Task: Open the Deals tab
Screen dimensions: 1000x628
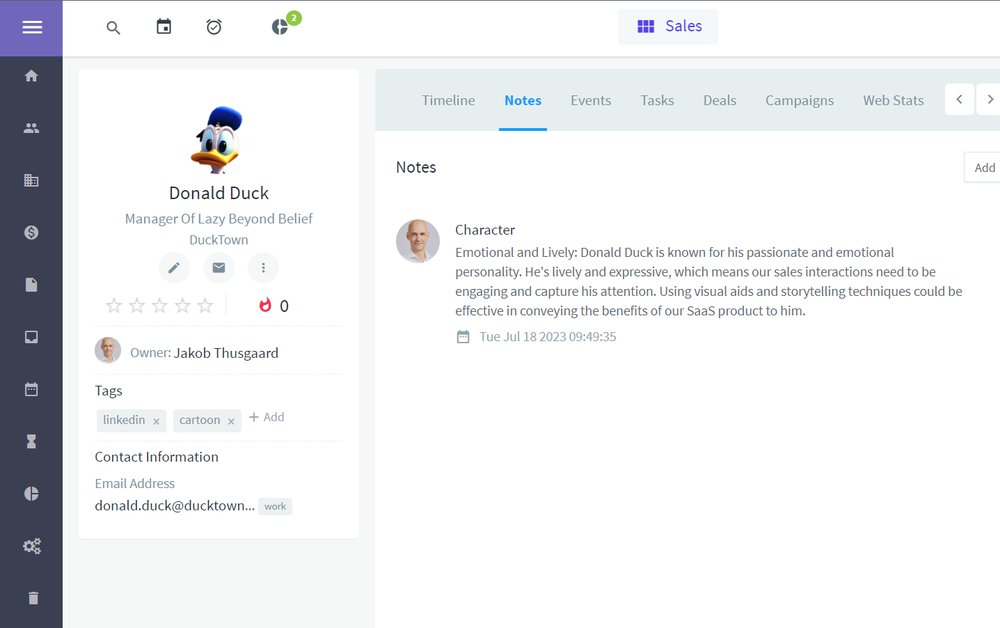Action: pyautogui.click(x=719, y=101)
